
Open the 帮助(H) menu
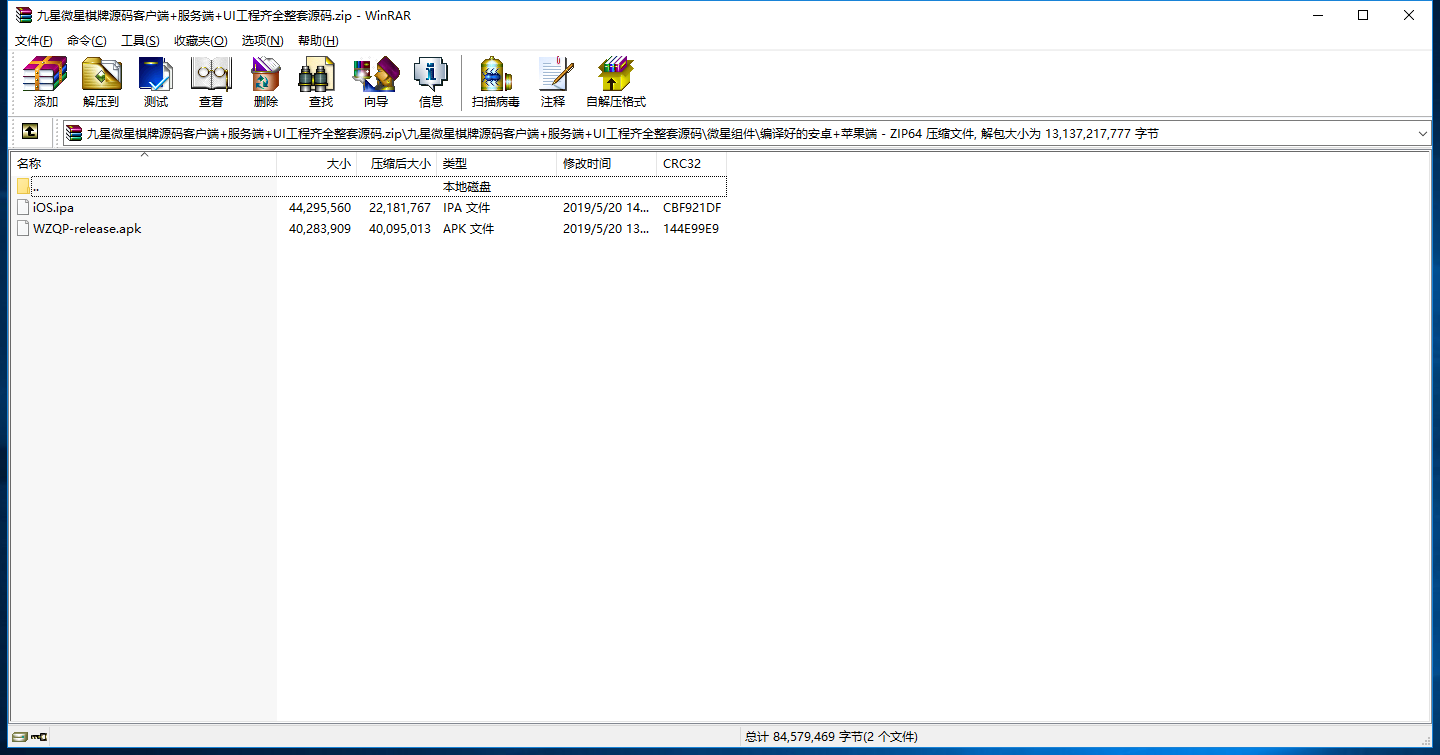click(x=318, y=41)
